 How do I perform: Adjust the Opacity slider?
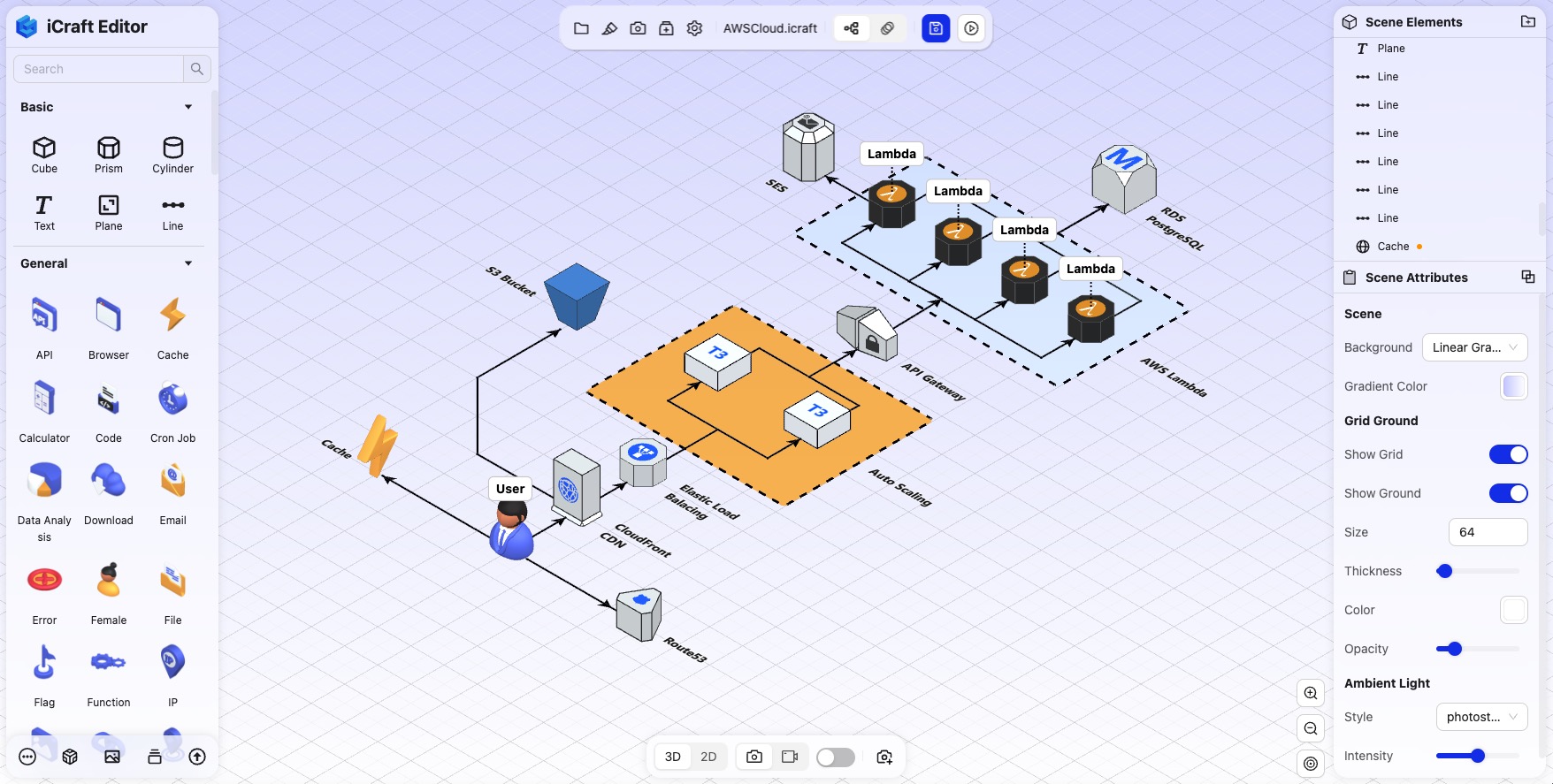coord(1478,649)
